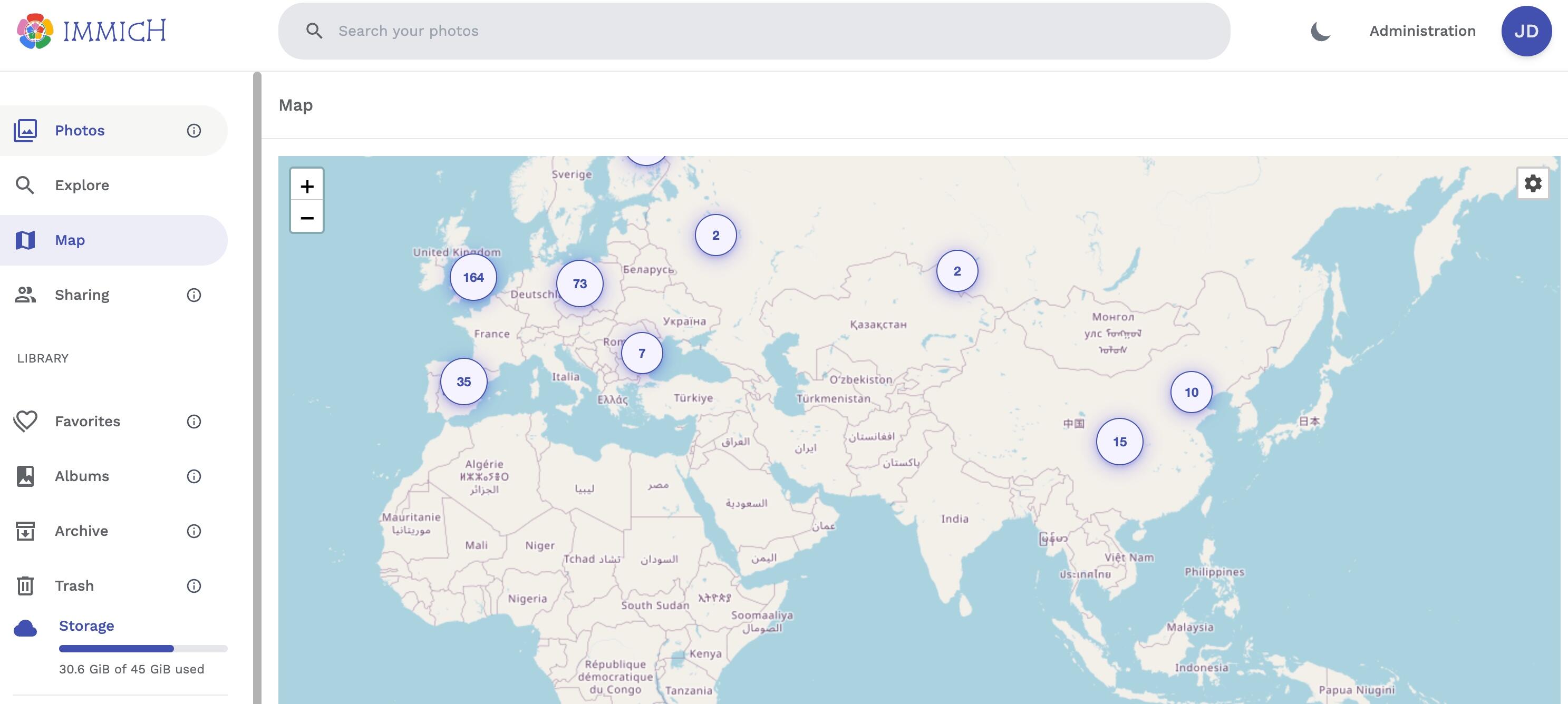Open the JD user avatar menu
The height and width of the screenshot is (704, 1568).
[1526, 31]
